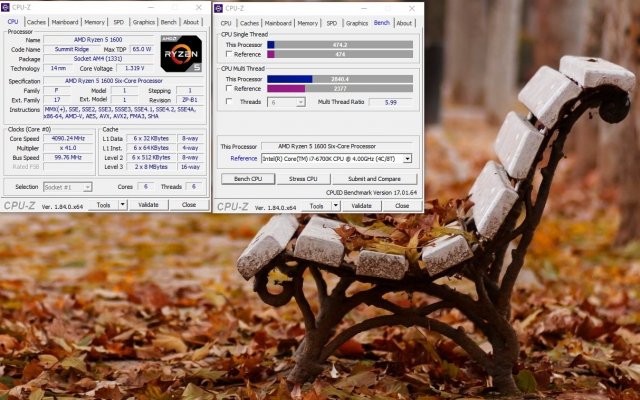Click Tools button in Bench window
The height and width of the screenshot is (400, 640).
click(316, 206)
